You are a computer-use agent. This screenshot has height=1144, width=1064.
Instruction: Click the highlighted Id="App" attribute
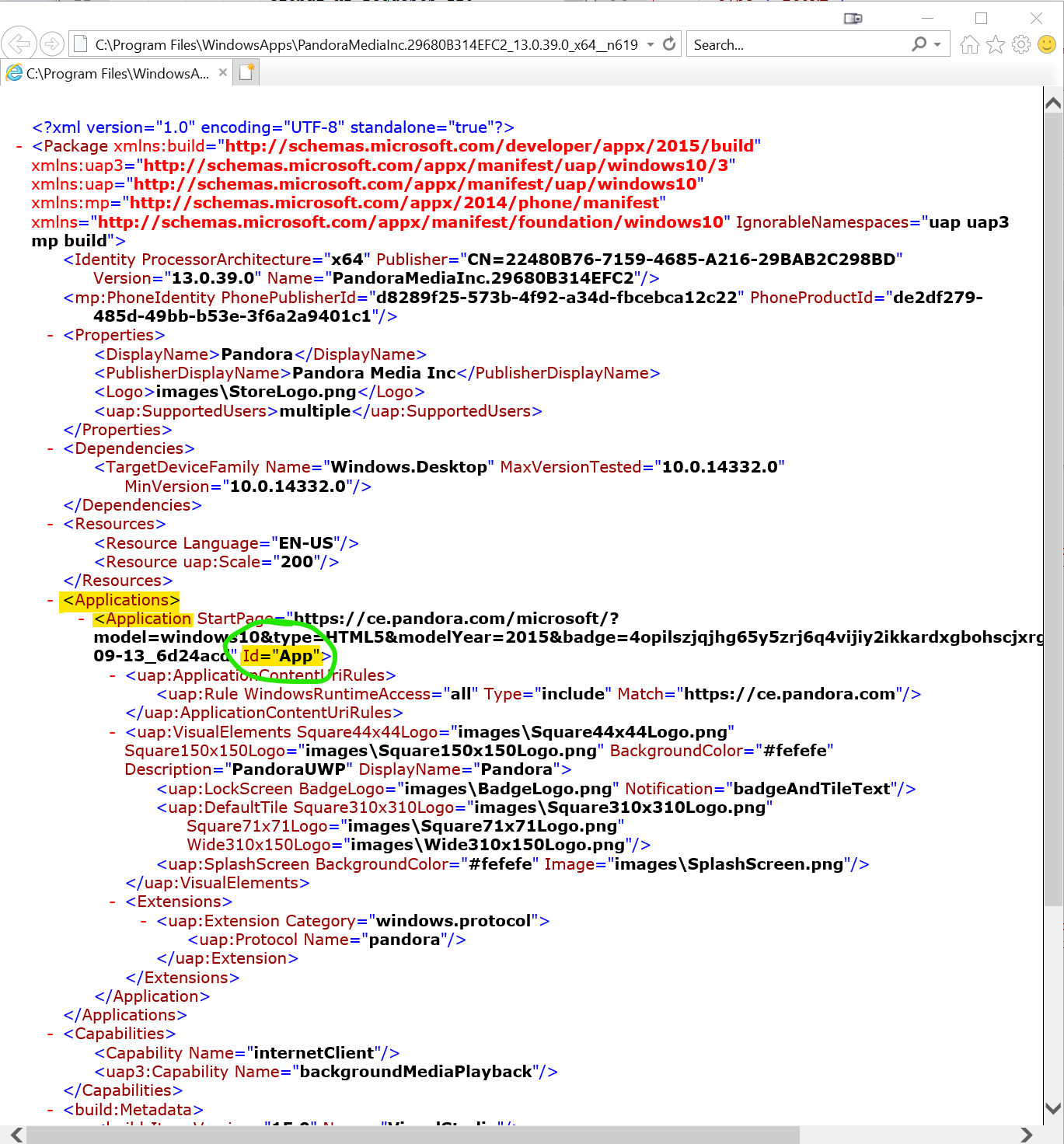point(281,656)
